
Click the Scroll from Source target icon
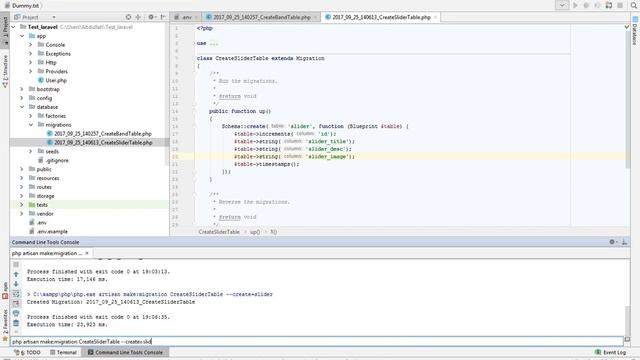coord(128,17)
